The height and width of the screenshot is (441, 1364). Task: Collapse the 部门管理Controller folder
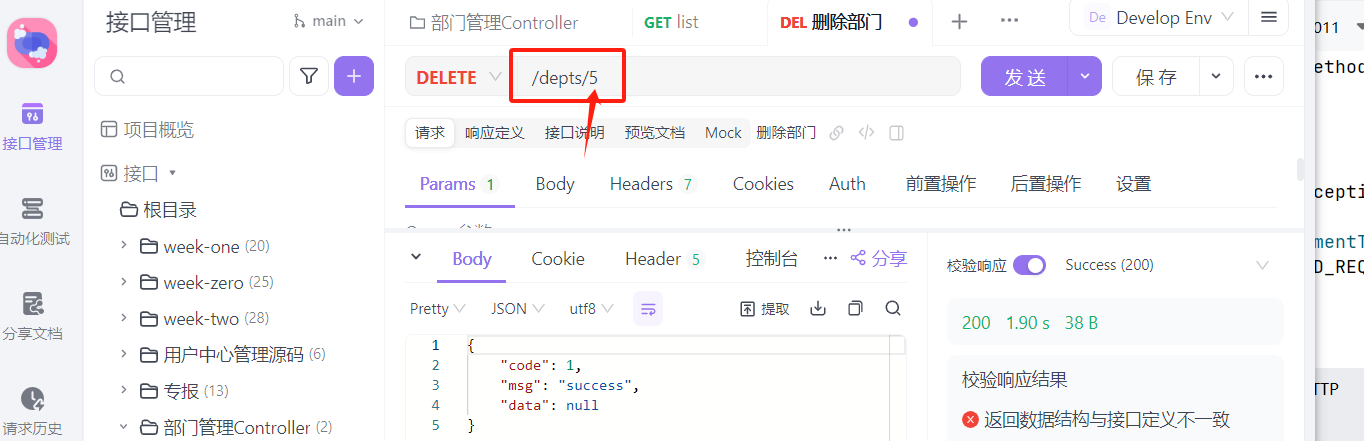123,427
